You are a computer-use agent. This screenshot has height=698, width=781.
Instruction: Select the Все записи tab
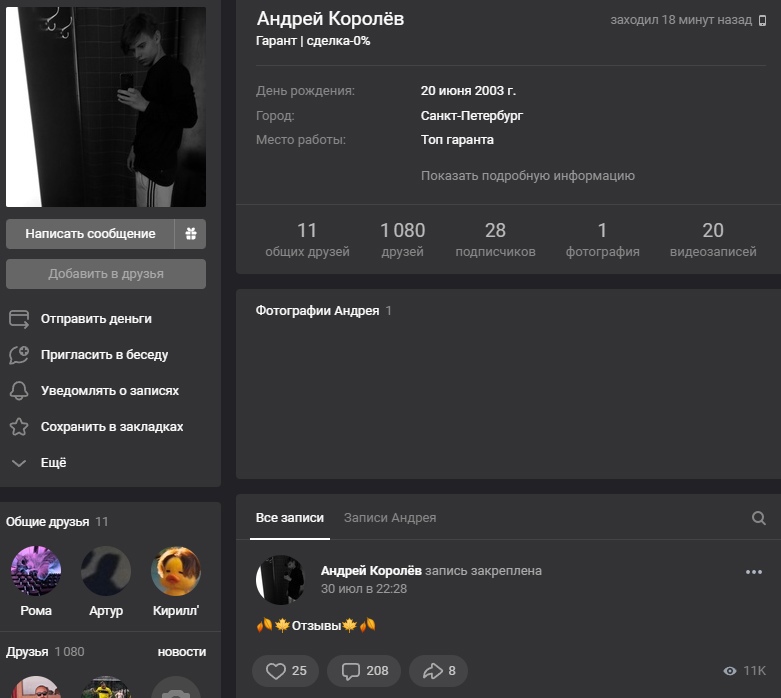pos(289,518)
